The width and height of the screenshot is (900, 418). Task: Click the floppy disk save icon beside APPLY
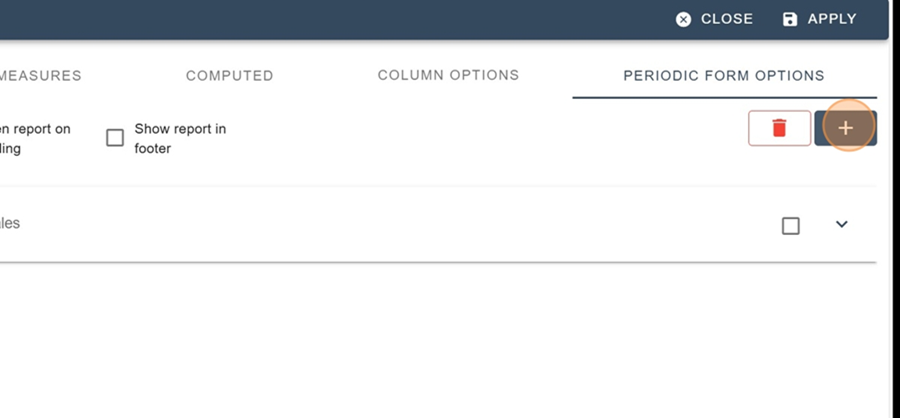[x=790, y=19]
